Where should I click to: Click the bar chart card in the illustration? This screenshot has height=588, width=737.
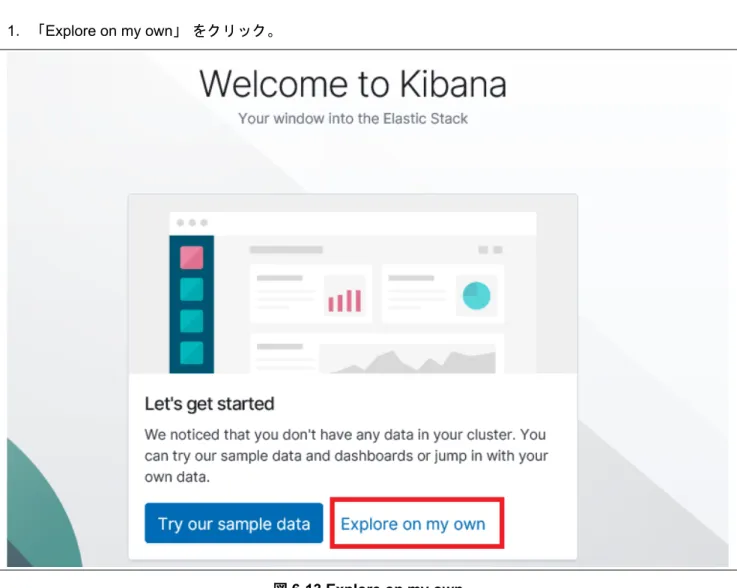311,294
